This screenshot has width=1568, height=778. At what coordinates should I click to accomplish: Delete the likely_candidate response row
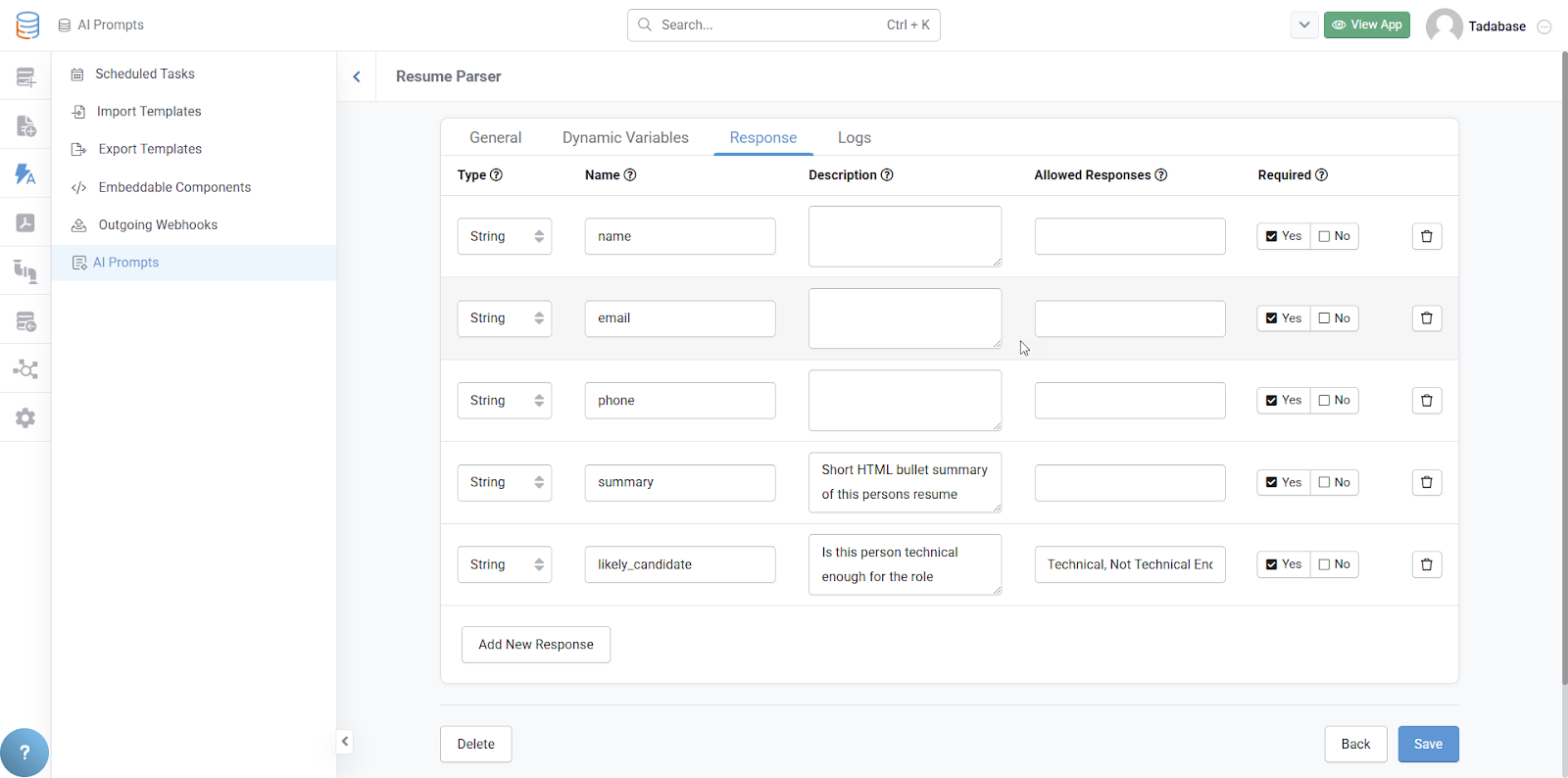click(x=1427, y=564)
